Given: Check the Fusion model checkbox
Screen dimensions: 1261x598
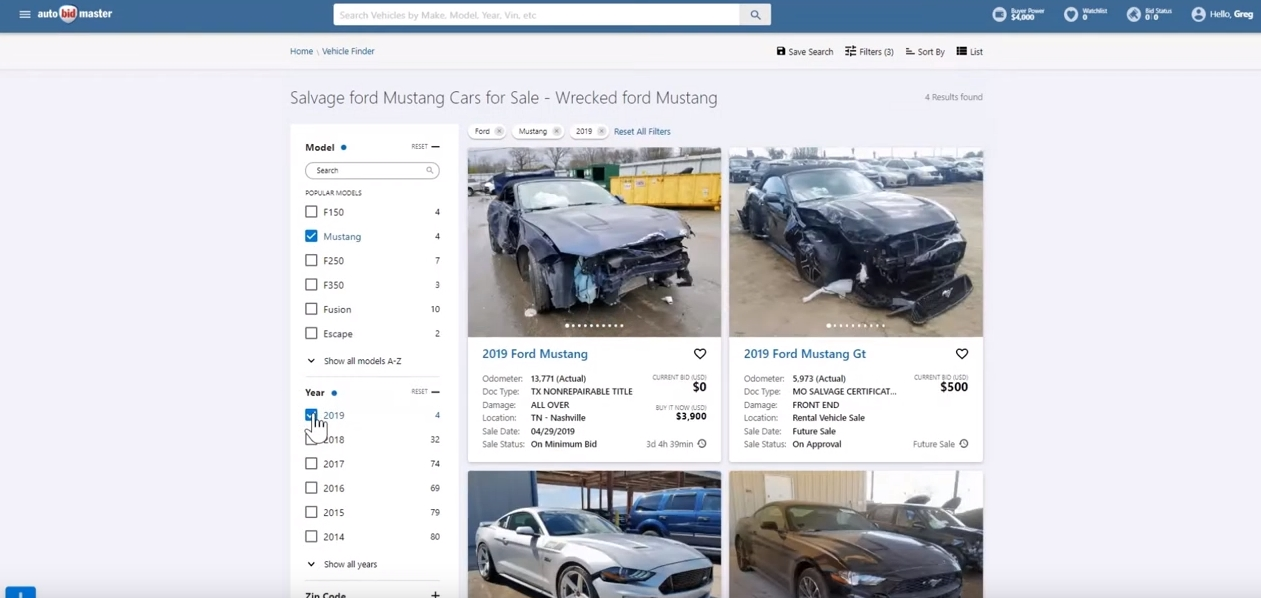Looking at the screenshot, I should coord(311,309).
